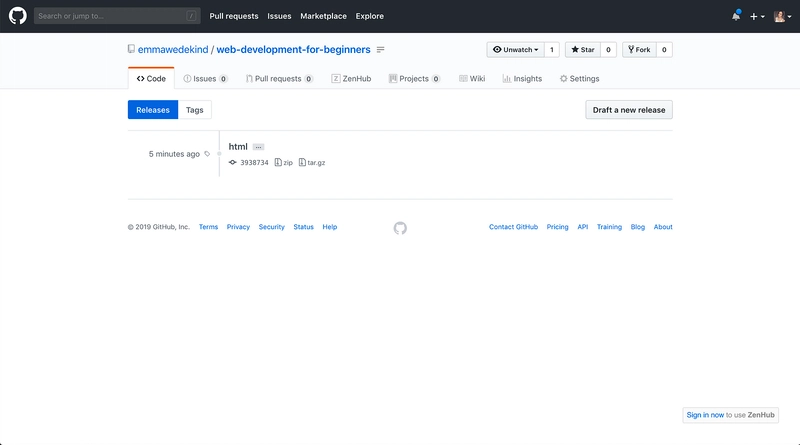Image resolution: width=800 pixels, height=445 pixels.
Task: Open watcher count 1
Action: pos(552,50)
